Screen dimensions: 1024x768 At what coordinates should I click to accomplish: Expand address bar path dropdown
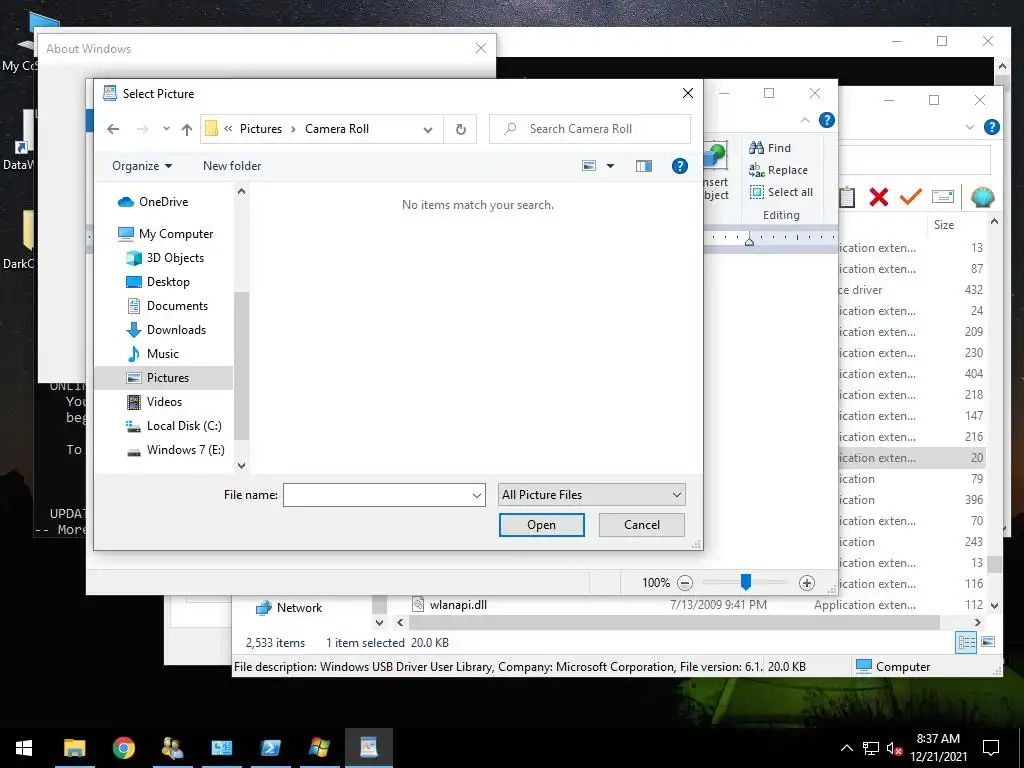[428, 129]
